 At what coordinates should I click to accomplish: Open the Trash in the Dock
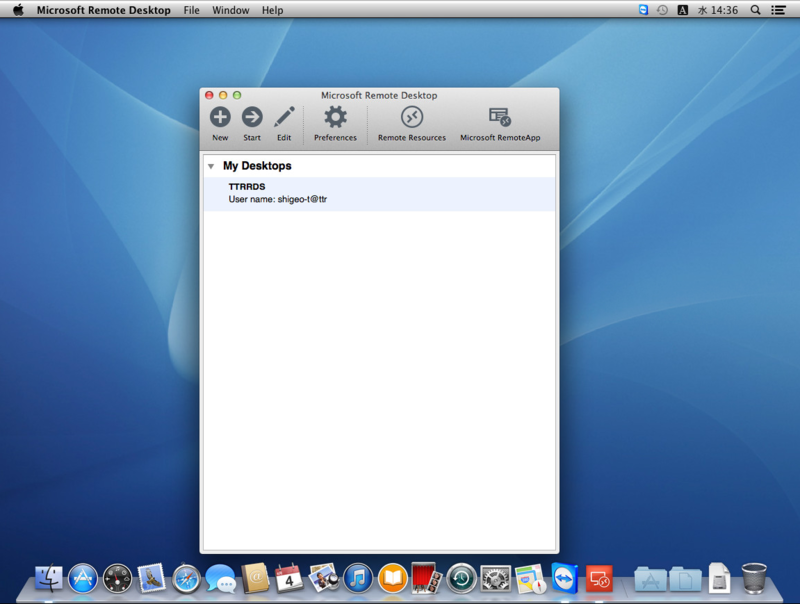[x=754, y=578]
